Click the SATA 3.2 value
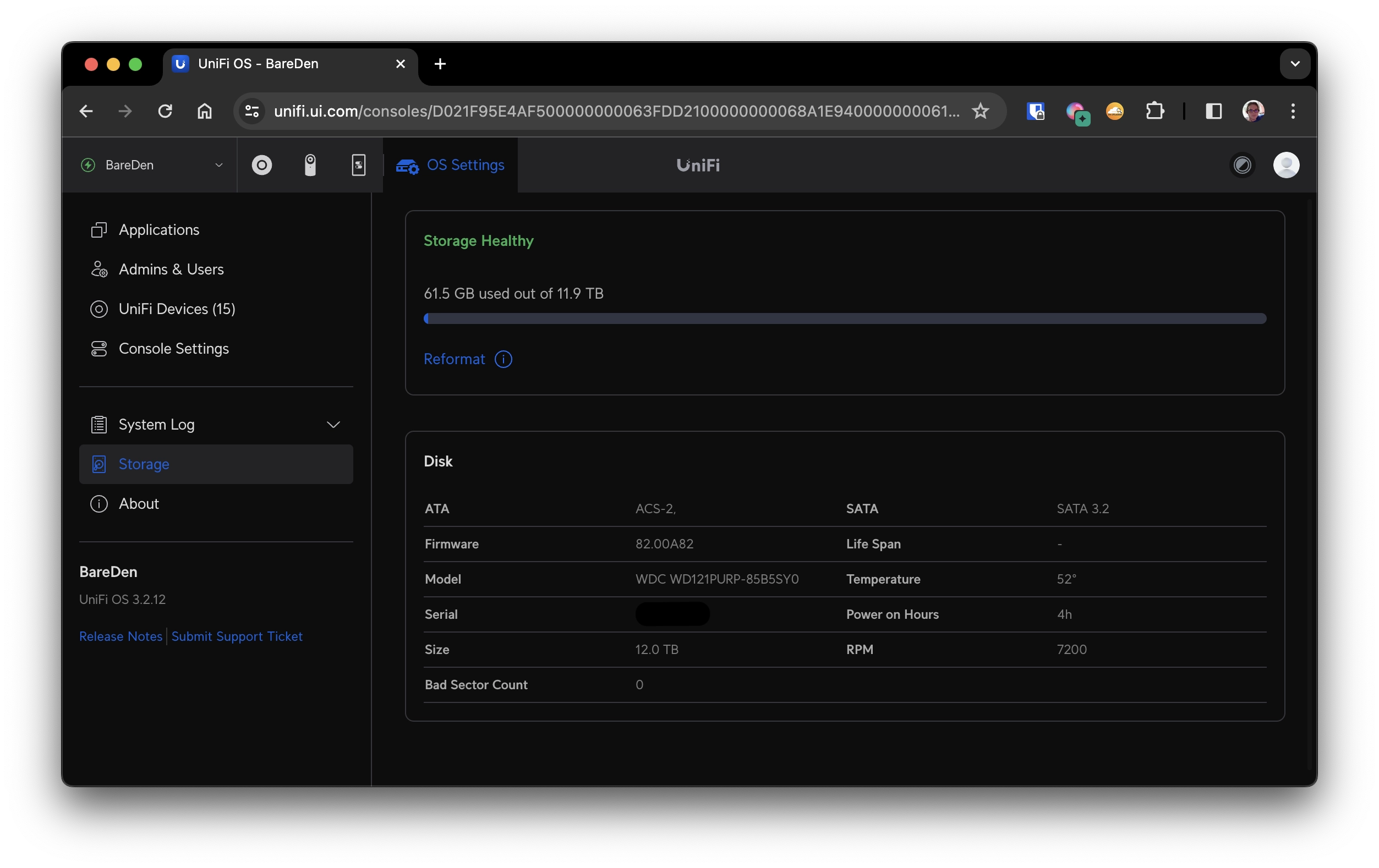Viewport: 1379px width, 868px height. (x=1082, y=508)
